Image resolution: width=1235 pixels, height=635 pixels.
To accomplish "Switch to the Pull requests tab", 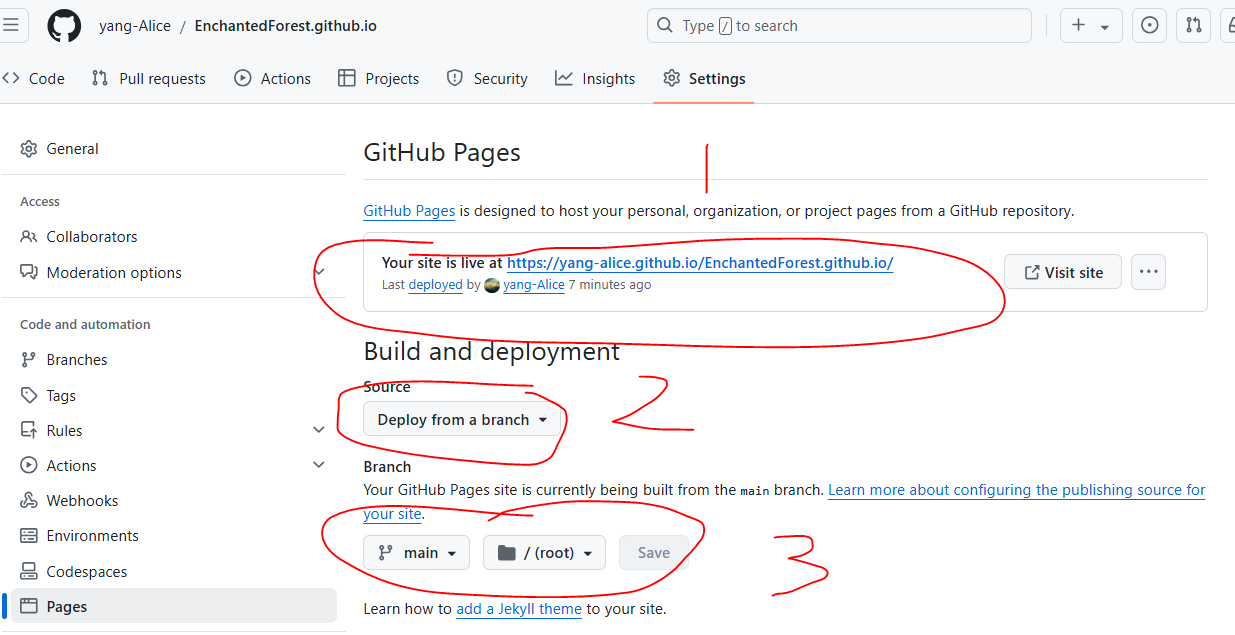I will (148, 79).
